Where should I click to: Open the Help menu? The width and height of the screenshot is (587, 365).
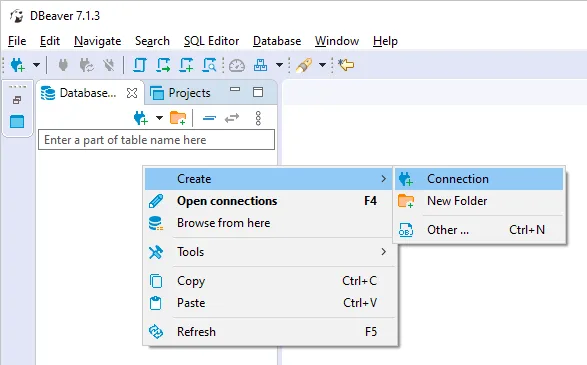pyautogui.click(x=385, y=41)
